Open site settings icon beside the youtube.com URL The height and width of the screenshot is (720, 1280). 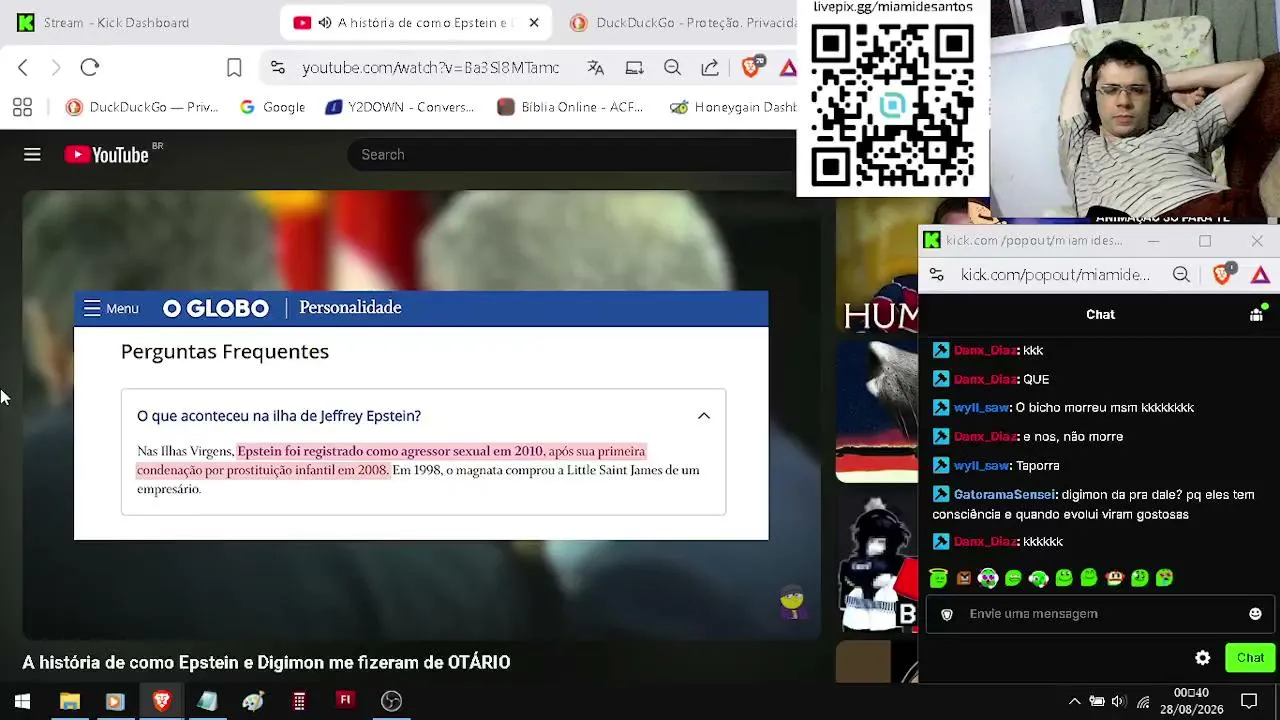click(x=278, y=67)
